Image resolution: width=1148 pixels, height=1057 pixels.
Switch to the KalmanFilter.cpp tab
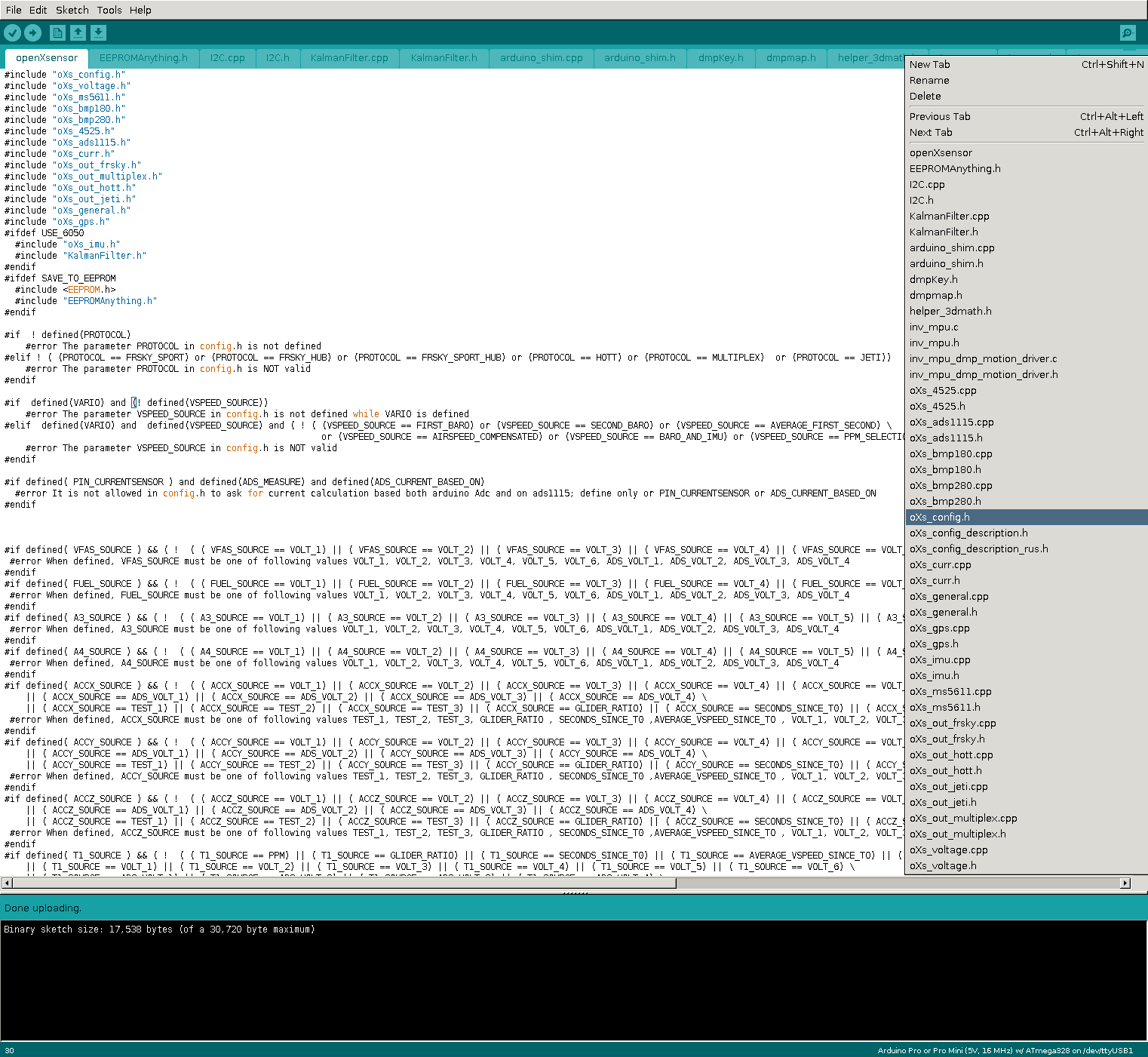tap(349, 58)
